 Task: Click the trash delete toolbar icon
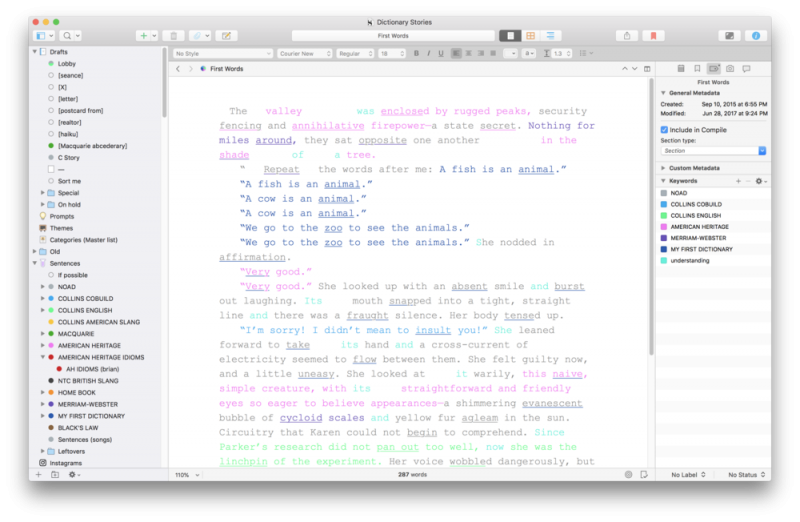(x=173, y=36)
